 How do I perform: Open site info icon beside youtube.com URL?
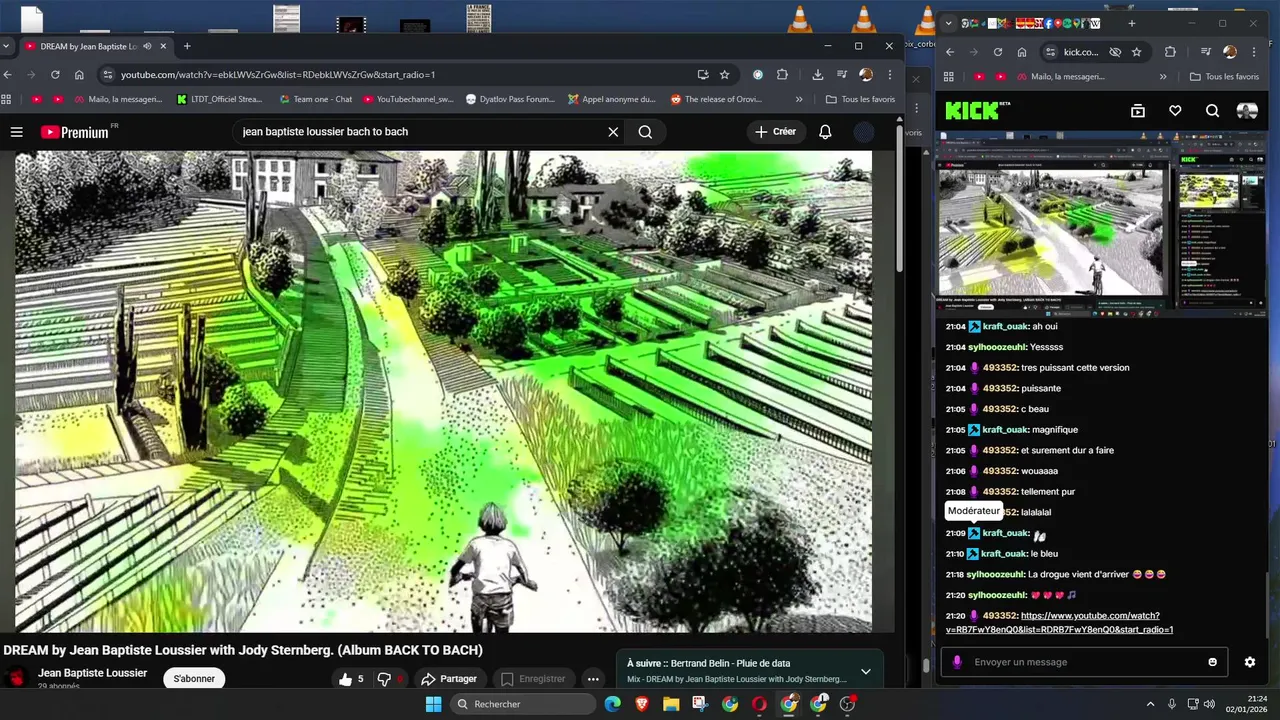point(108,74)
